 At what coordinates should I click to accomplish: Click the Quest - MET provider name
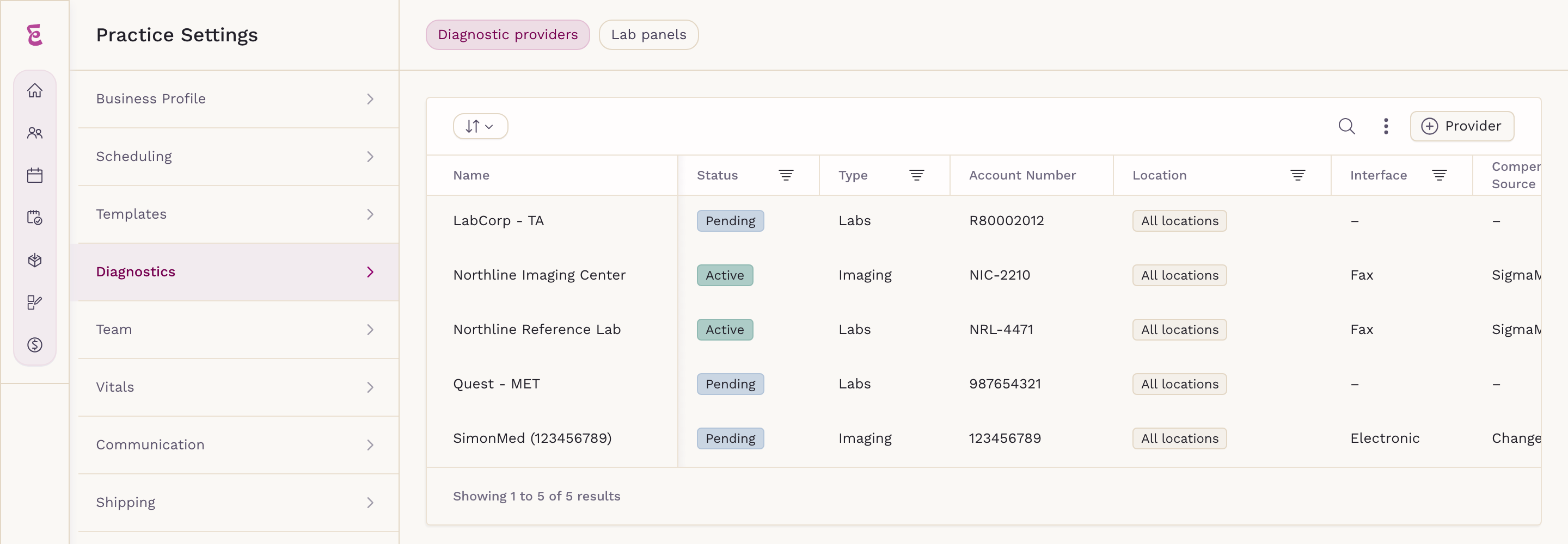pos(496,384)
